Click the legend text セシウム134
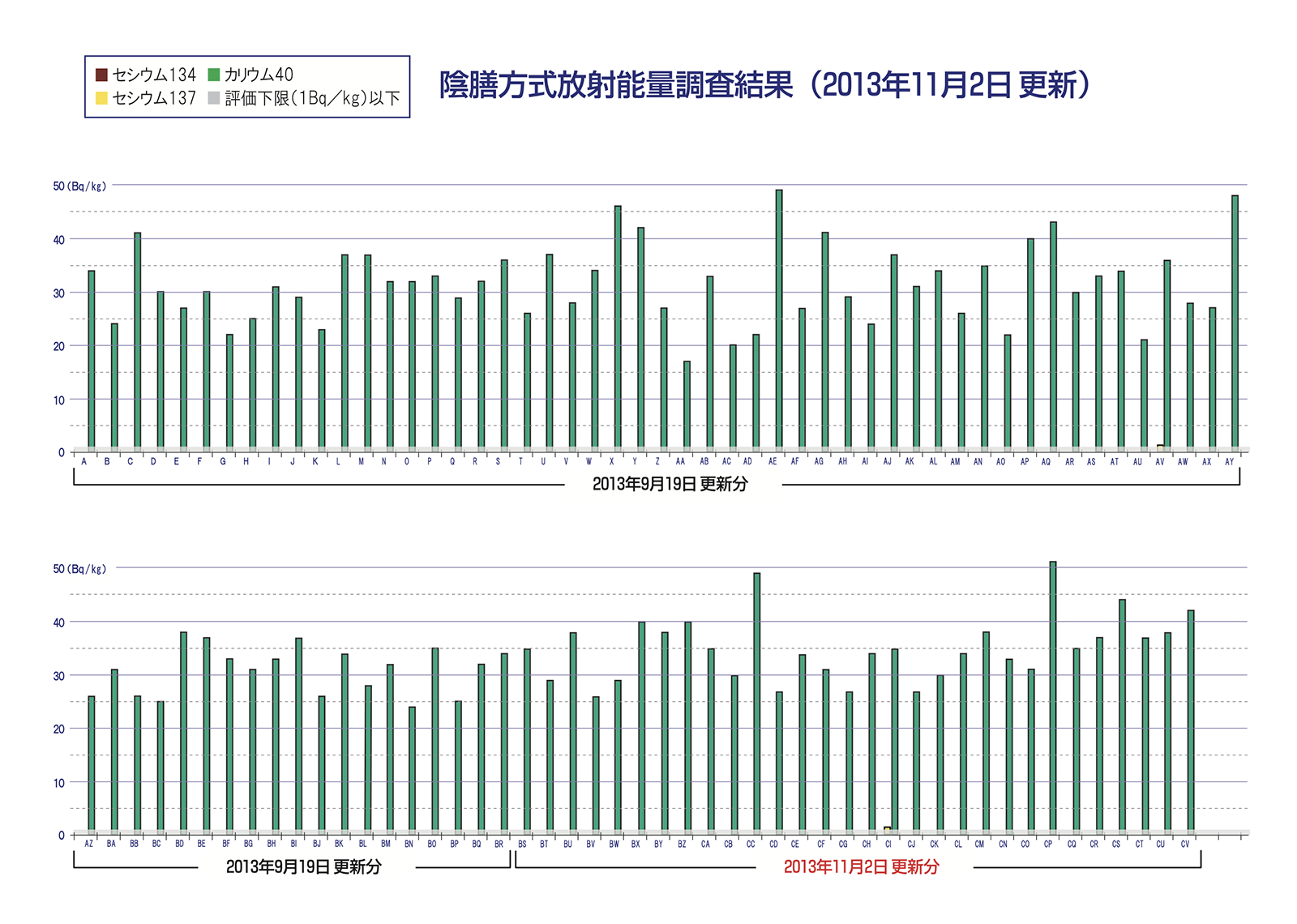This screenshot has width=1297, height=924. coord(154,75)
